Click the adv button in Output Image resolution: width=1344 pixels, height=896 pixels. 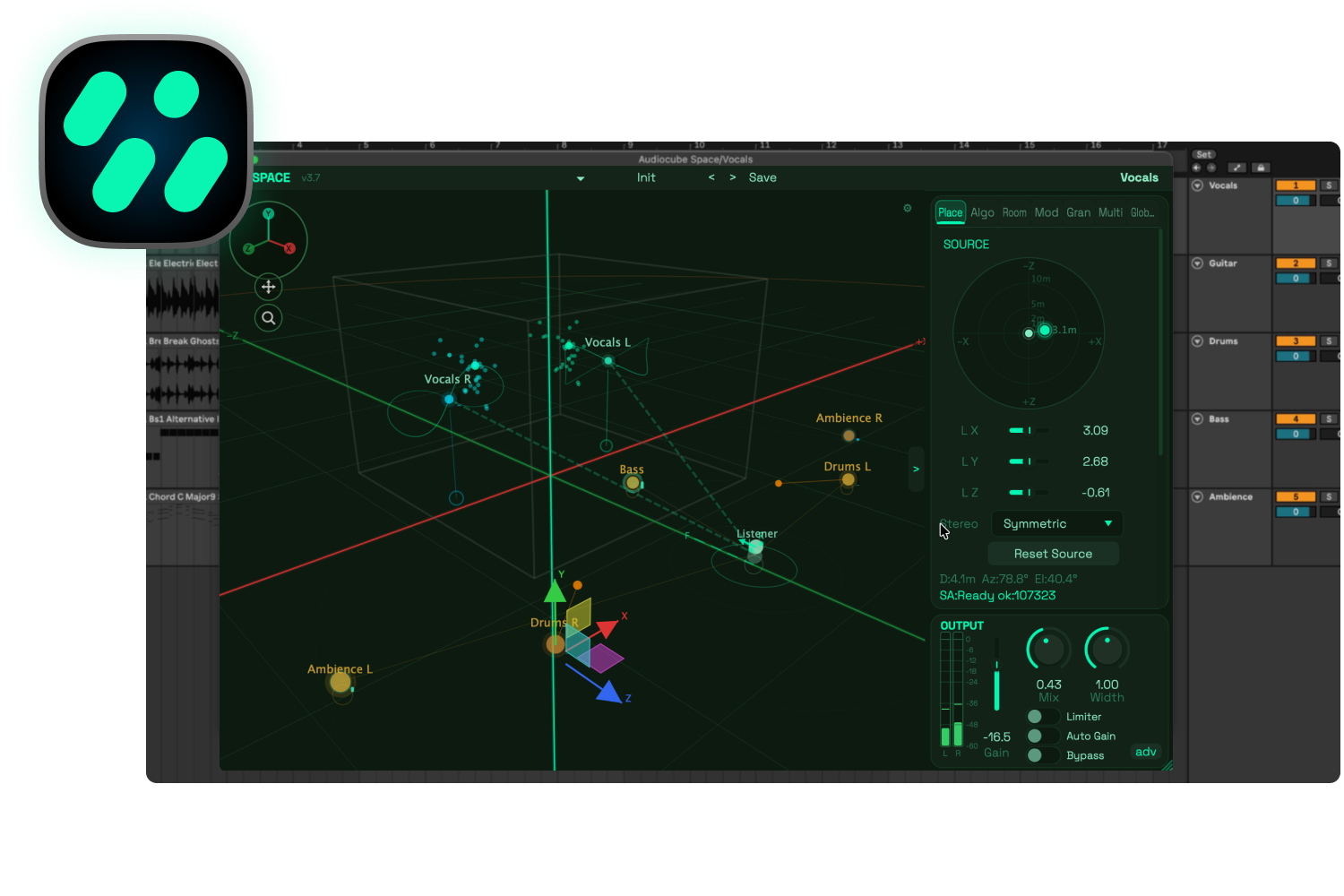pyautogui.click(x=1146, y=752)
